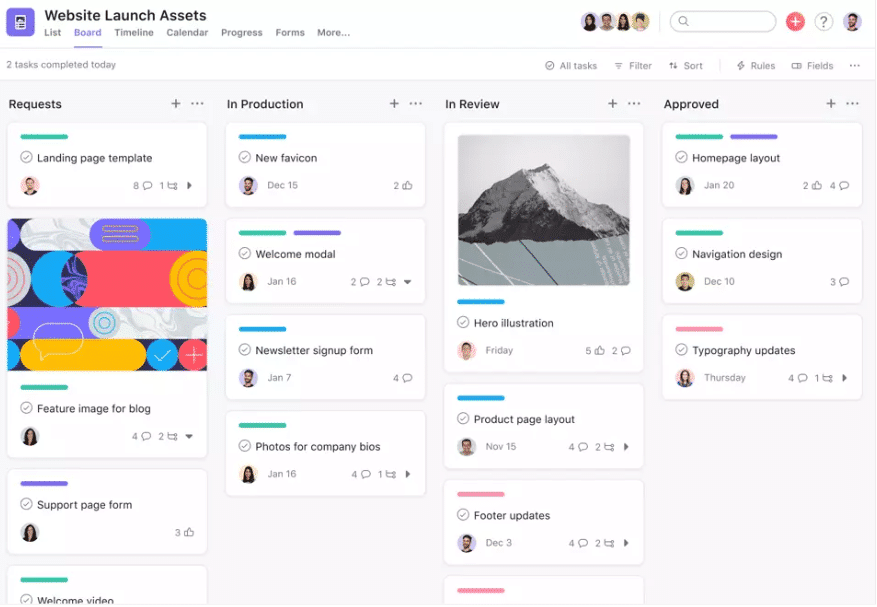The height and width of the screenshot is (607, 877).
Task: Switch to the Timeline tab
Action: click(x=134, y=33)
